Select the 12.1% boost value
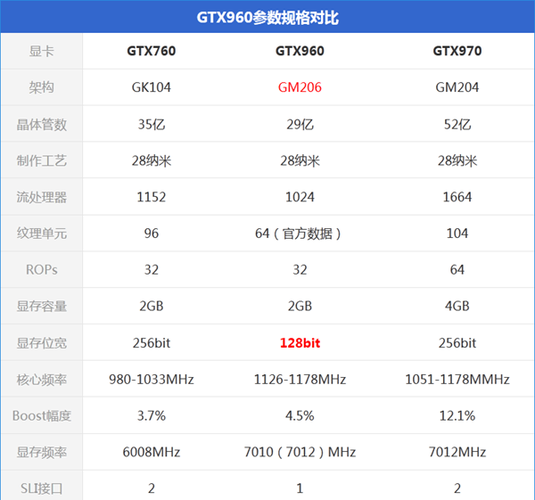This screenshot has width=535, height=500. [x=457, y=416]
